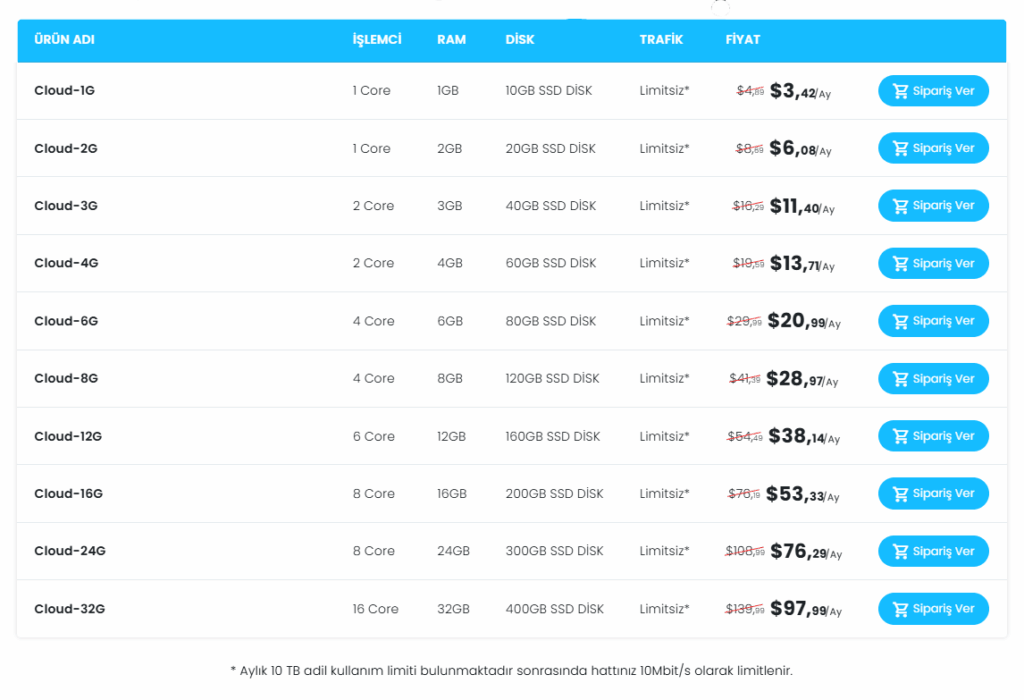Click the cart icon in Cloud-16G row

[x=900, y=494]
